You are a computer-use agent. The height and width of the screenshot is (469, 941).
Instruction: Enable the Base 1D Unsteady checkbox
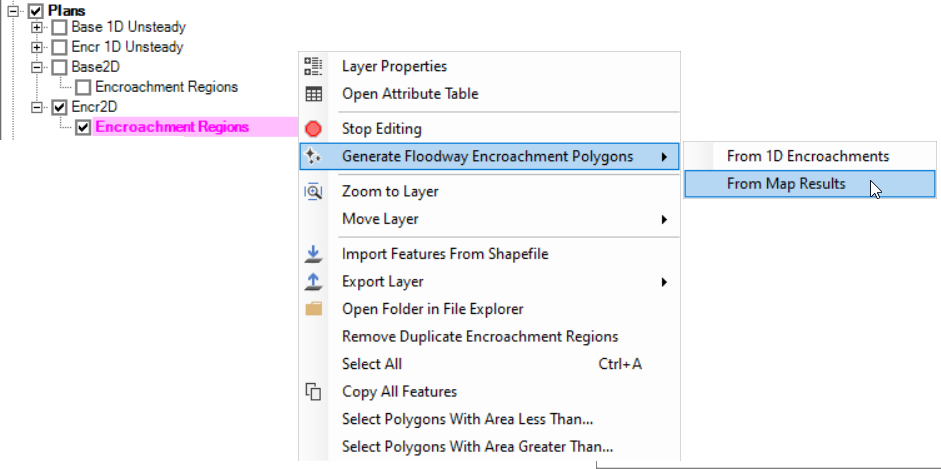pyautogui.click(x=59, y=28)
